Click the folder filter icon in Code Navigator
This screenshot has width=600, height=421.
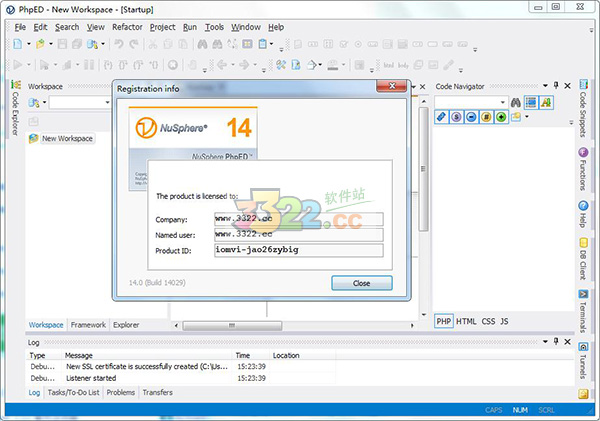[516, 117]
